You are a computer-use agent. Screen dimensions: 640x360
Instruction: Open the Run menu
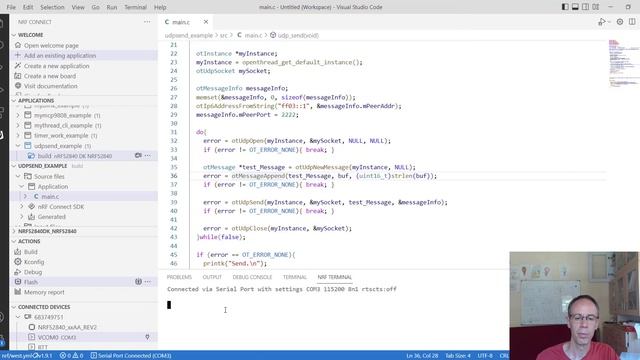(111, 7)
